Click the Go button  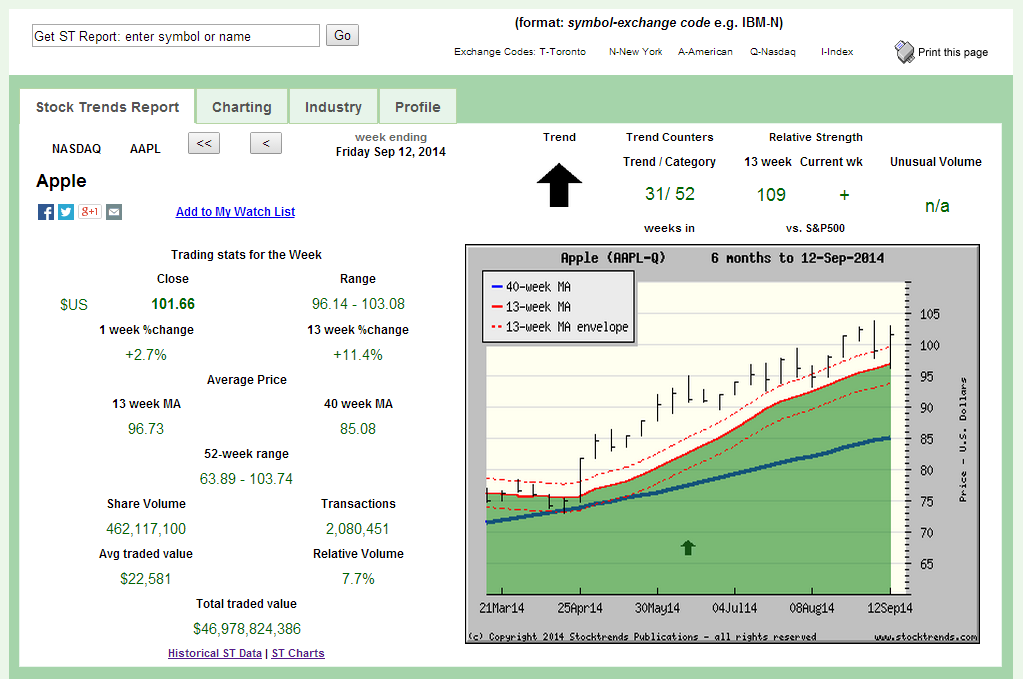pos(342,35)
